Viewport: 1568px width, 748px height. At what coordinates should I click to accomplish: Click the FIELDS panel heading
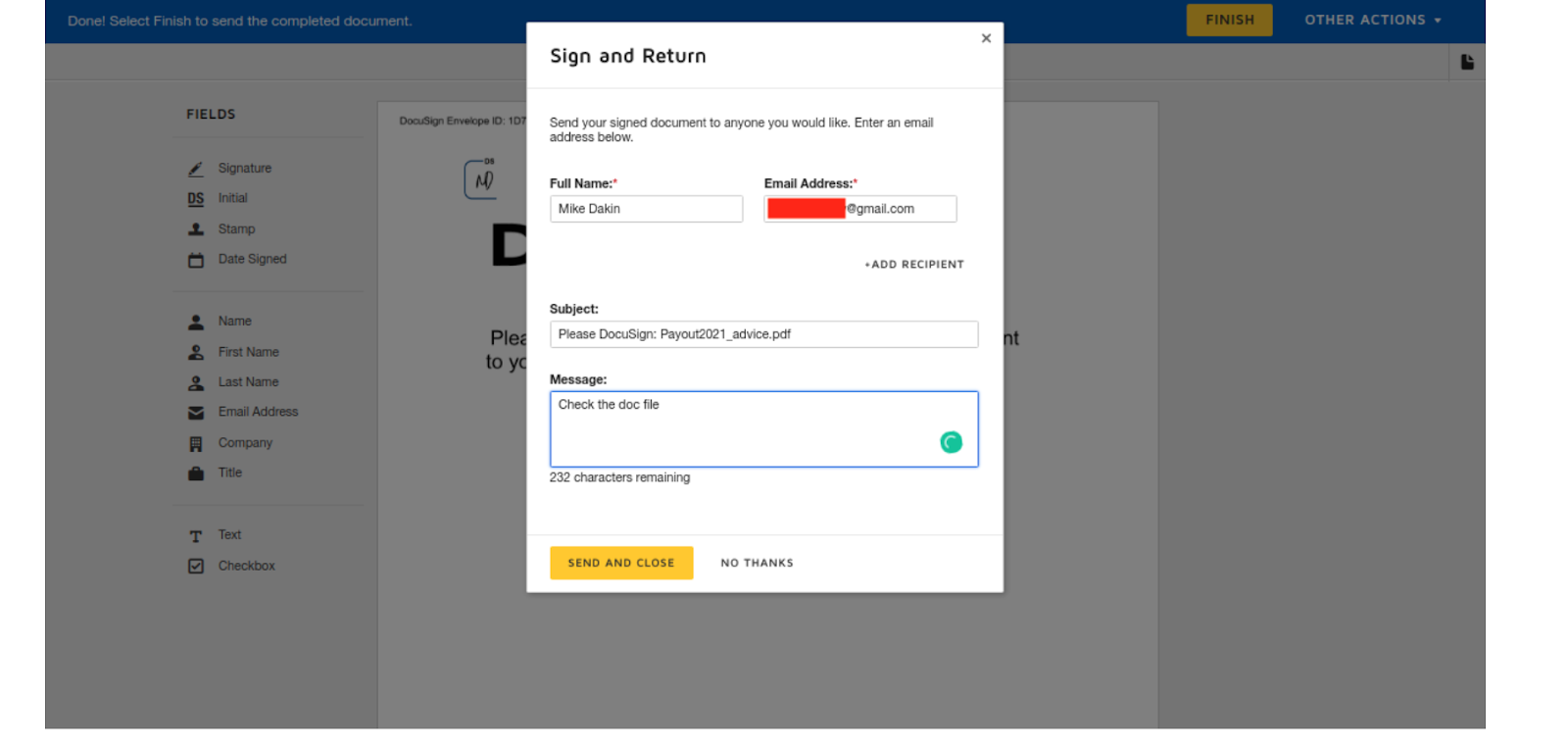[x=211, y=115]
